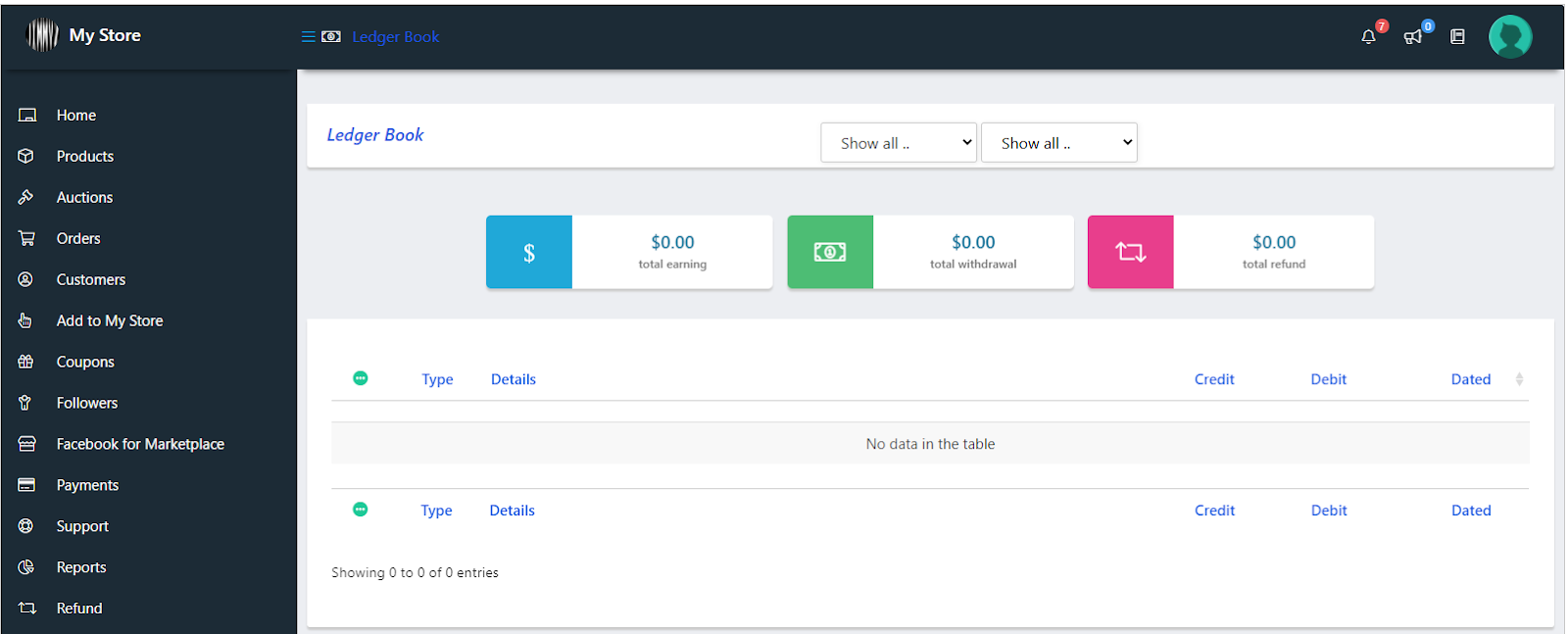Open the Followers menu item

point(87,404)
